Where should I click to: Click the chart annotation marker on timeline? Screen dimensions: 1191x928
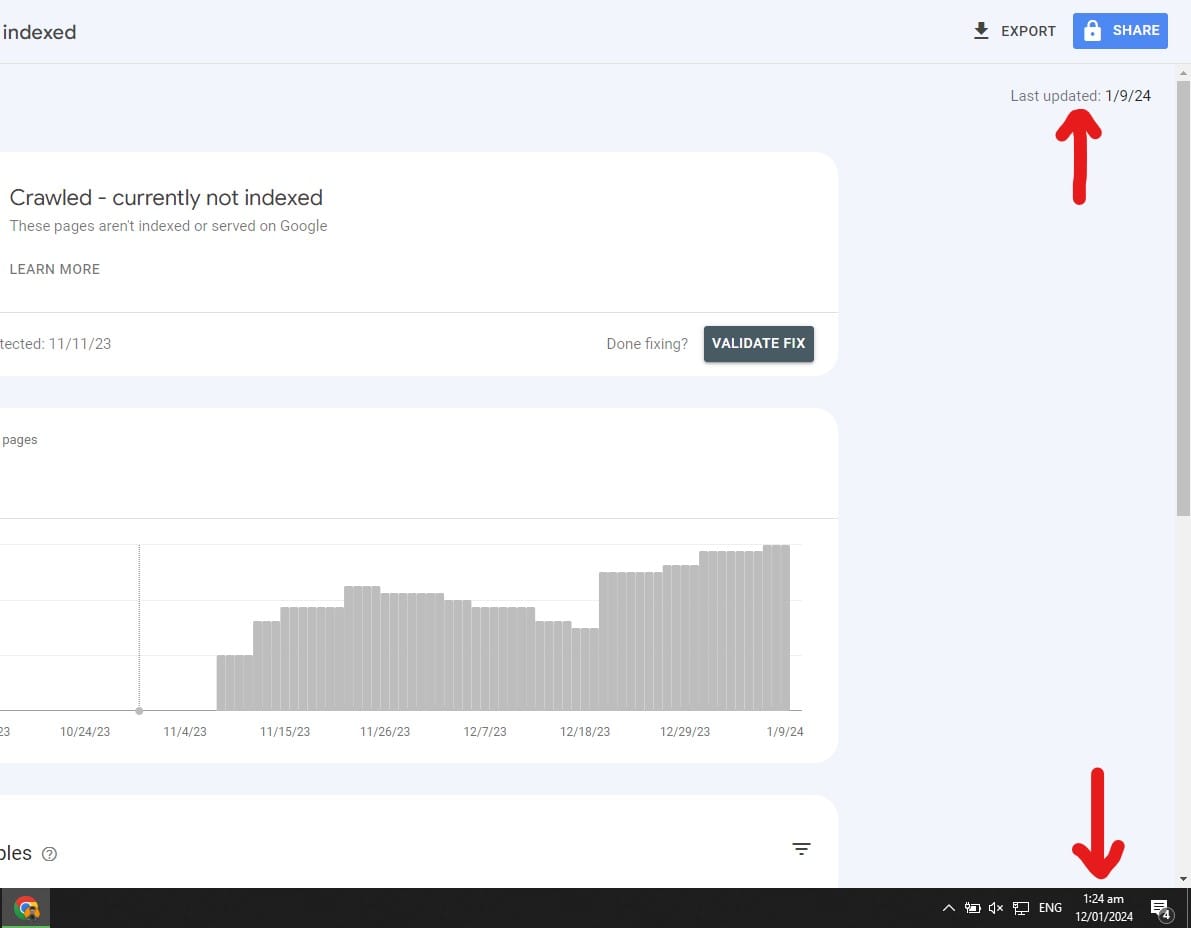point(139,711)
